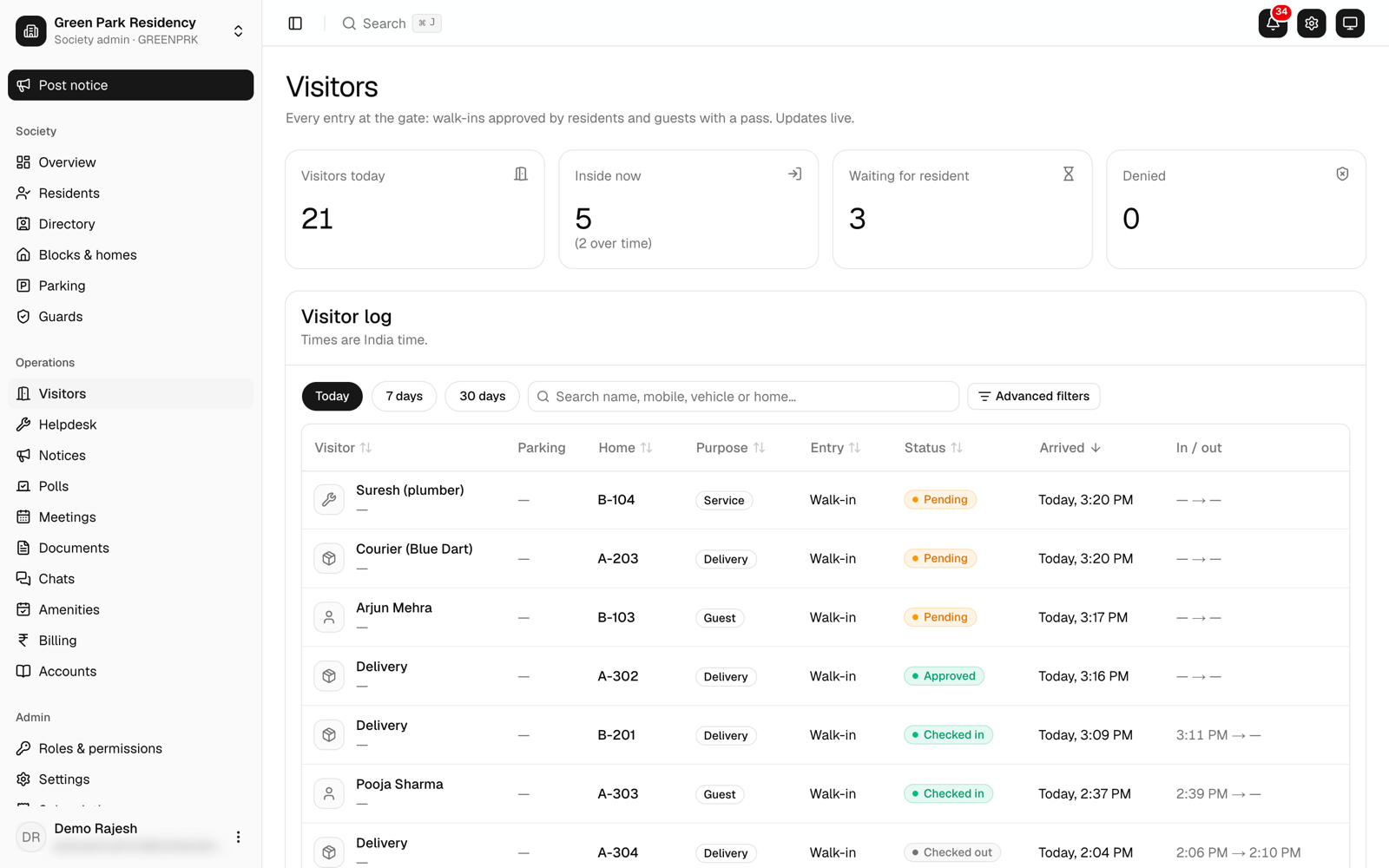Sort visitor log by Purpose column

point(730,448)
